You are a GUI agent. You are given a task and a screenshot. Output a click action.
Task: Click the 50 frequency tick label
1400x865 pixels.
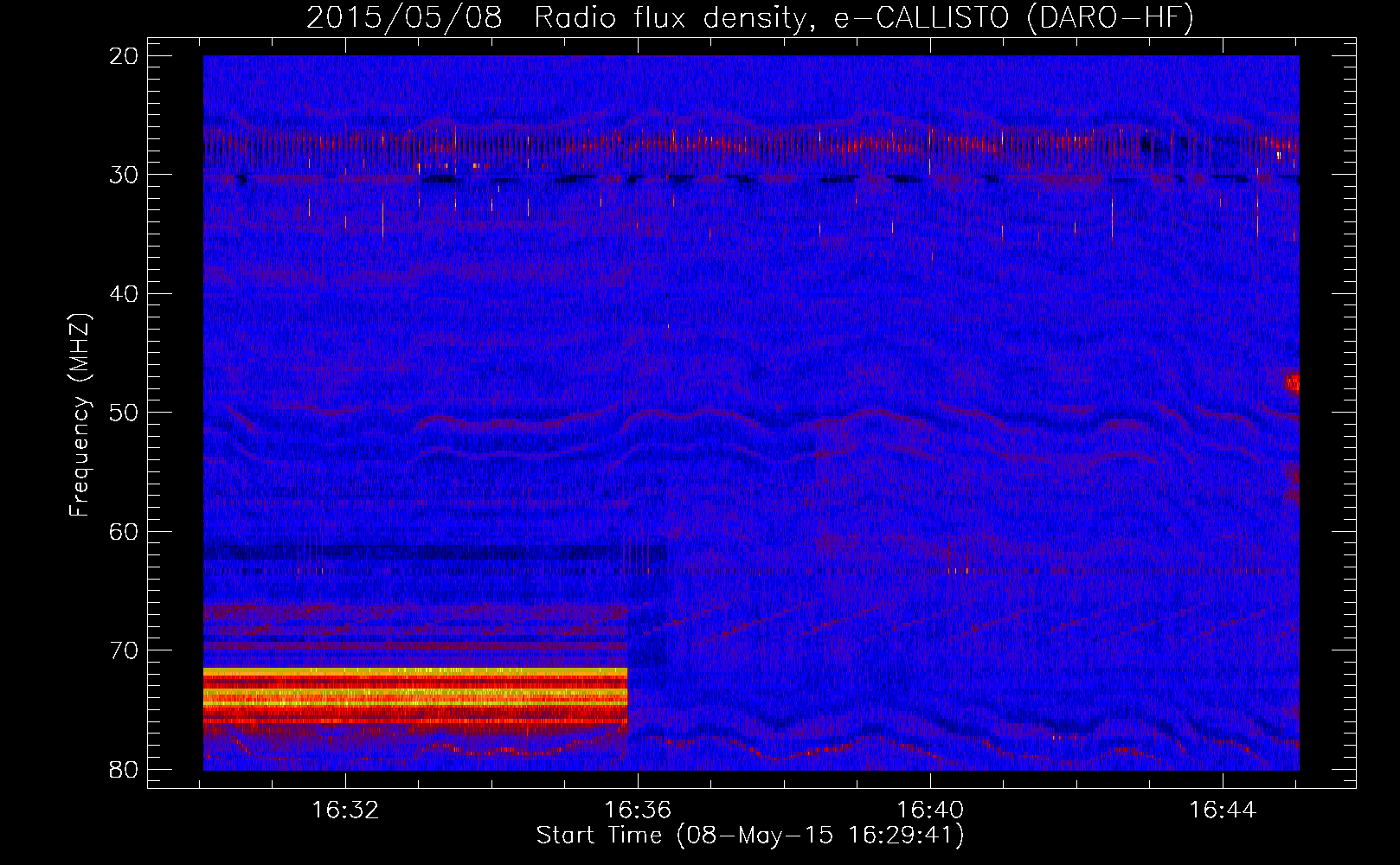[x=125, y=413]
